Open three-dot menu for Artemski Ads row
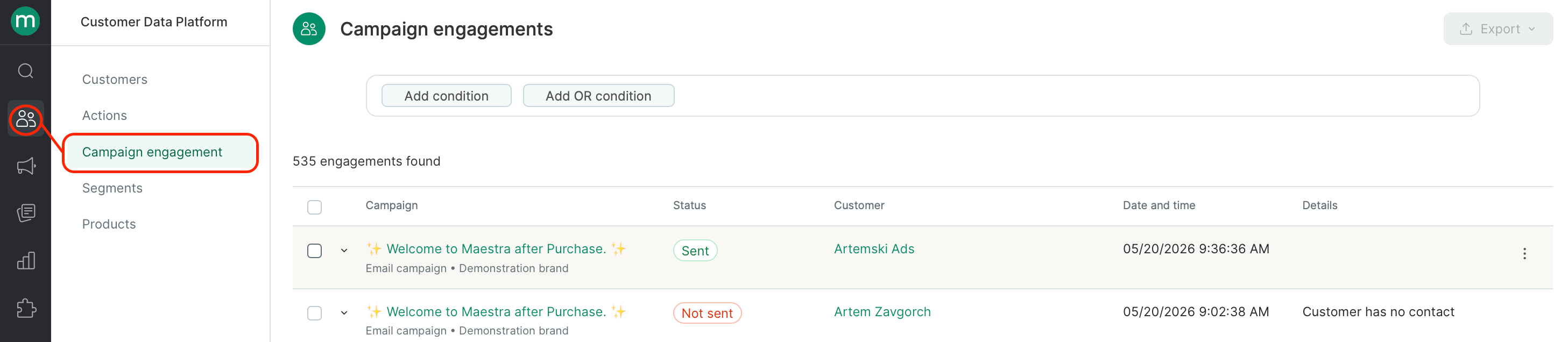Image resolution: width=1568 pixels, height=342 pixels. click(1524, 254)
